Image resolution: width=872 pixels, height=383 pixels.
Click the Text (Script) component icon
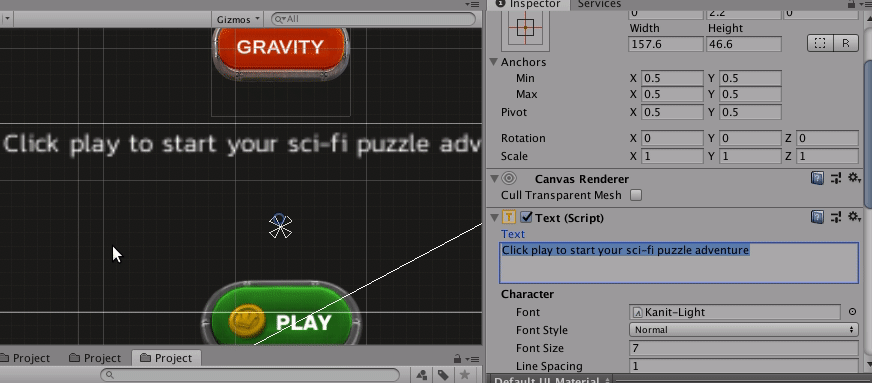pos(509,217)
